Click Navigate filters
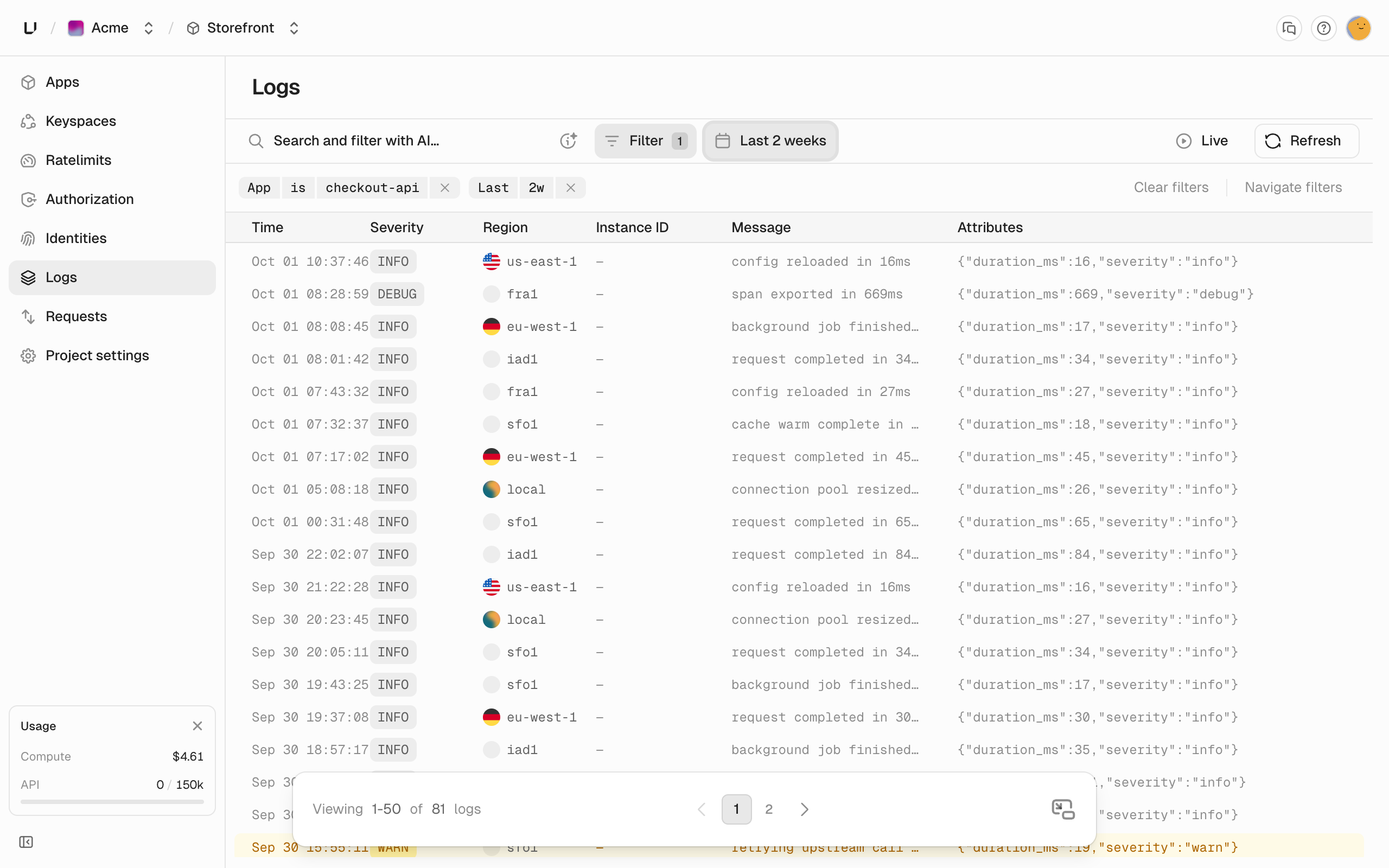1389x868 pixels. [x=1293, y=188]
